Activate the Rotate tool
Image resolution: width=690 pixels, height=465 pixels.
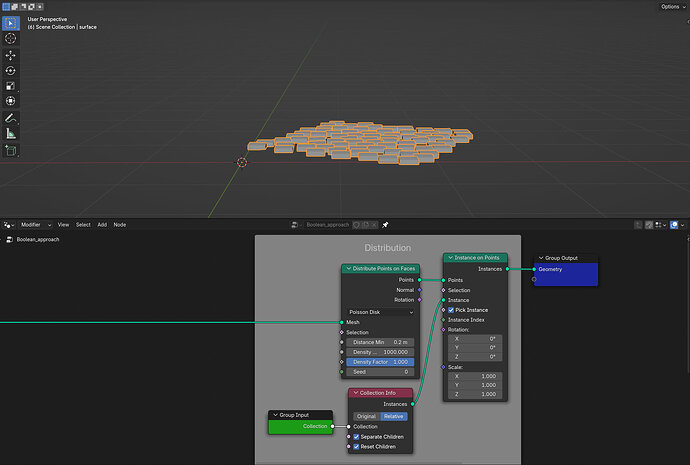pyautogui.click(x=10, y=70)
